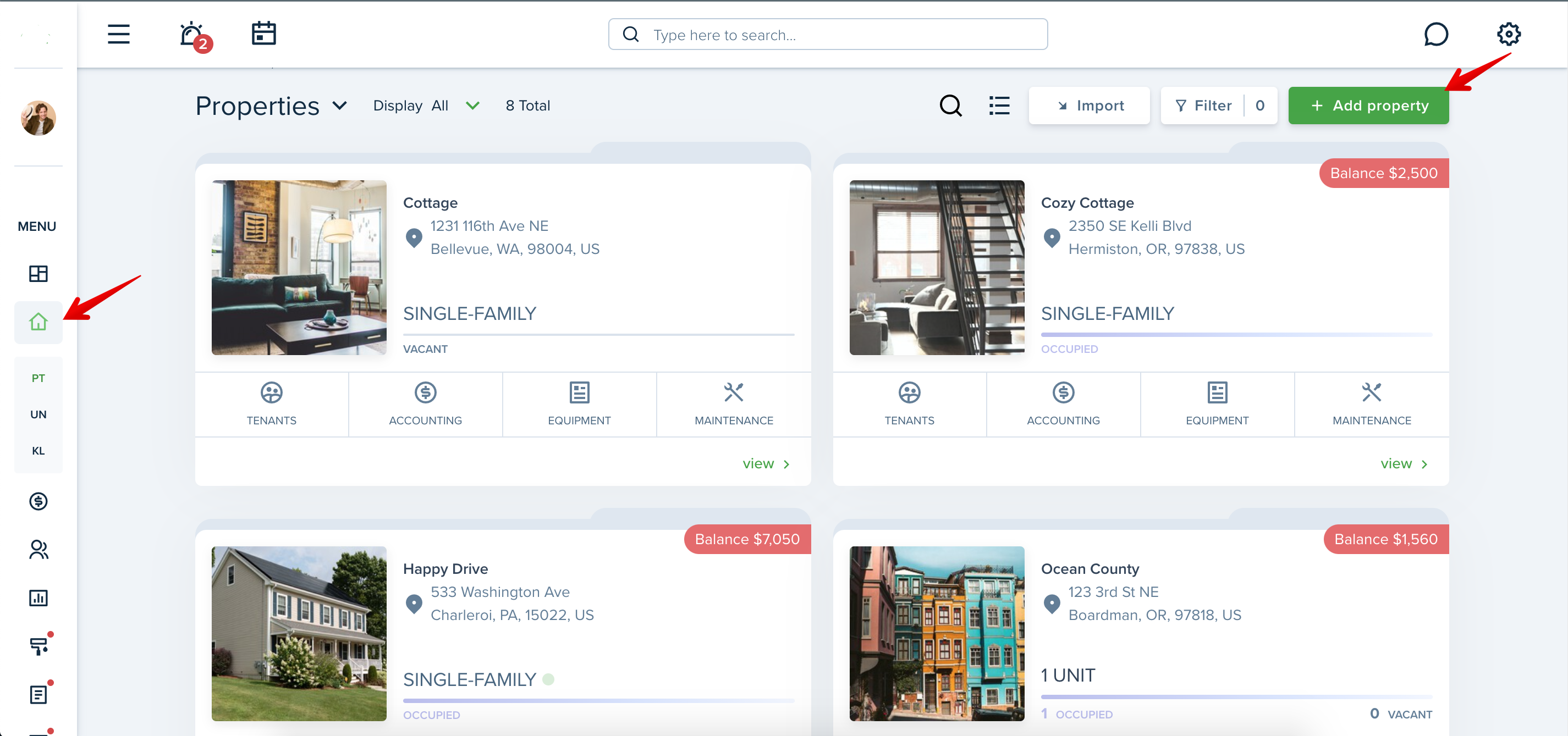Click view link for Cozy Cottage
The width and height of the screenshot is (1568, 736).
pyautogui.click(x=1404, y=464)
